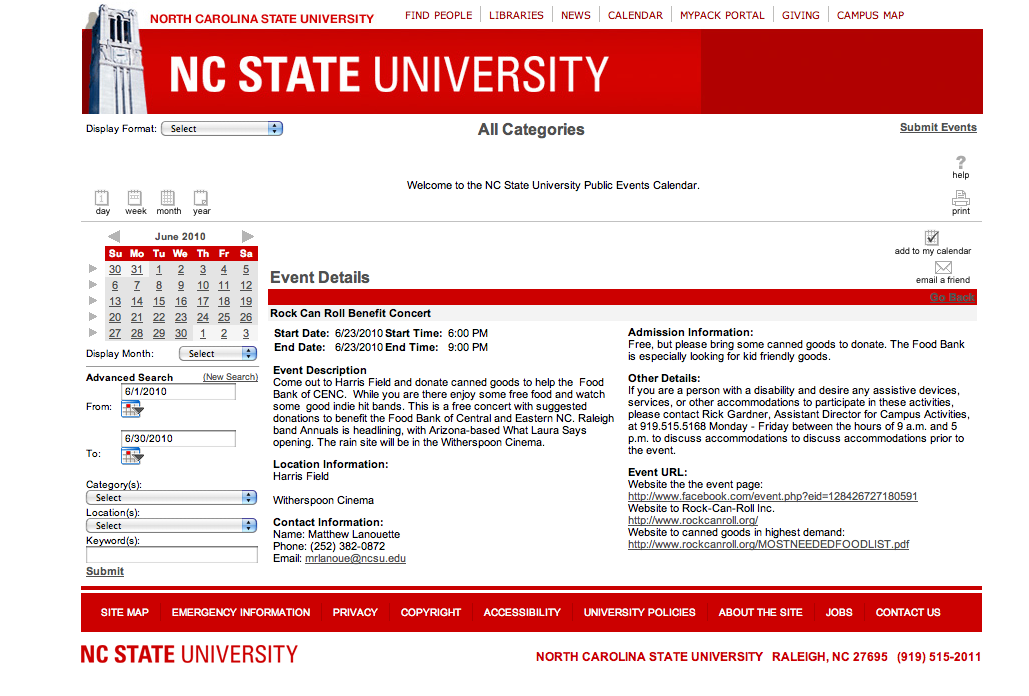Screen dimensions: 1029x696
Task: Open Calendar in top navigation
Action: (635, 15)
